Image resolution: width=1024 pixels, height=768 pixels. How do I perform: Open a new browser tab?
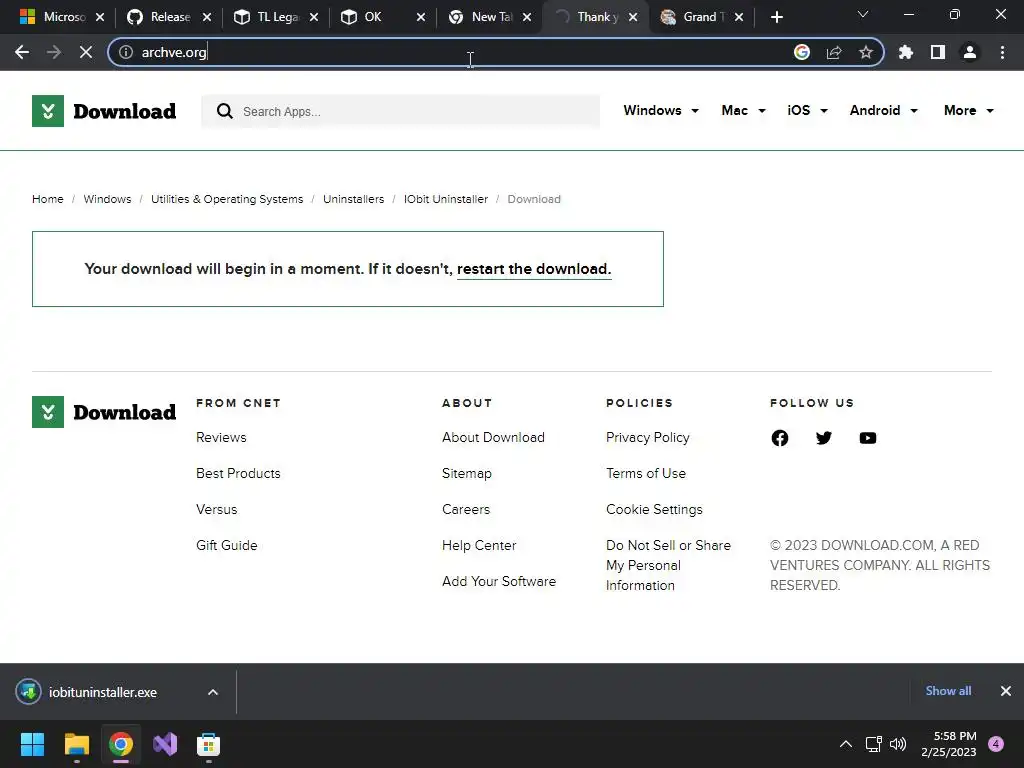coord(776,17)
